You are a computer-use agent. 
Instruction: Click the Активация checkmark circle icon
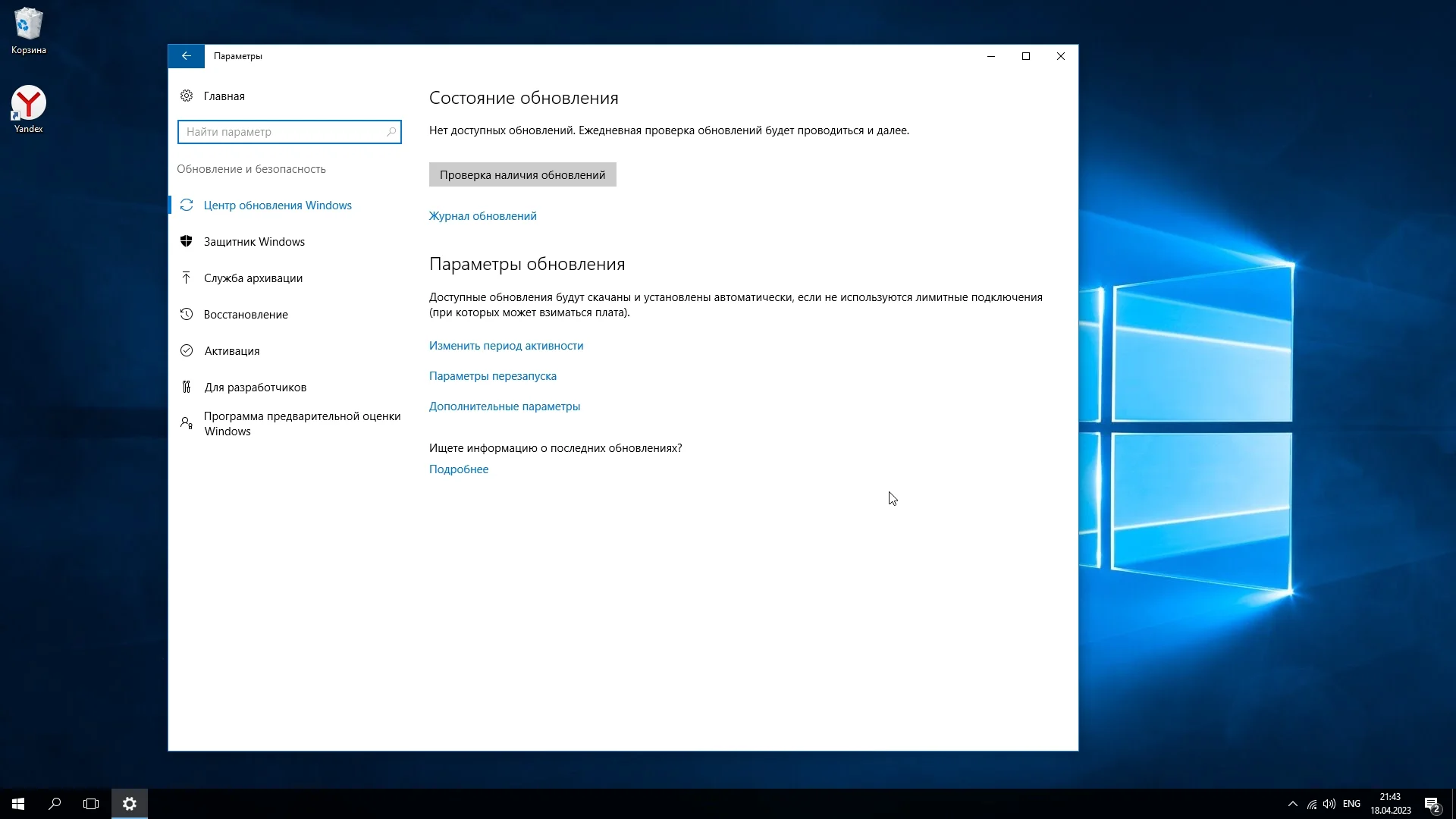tap(187, 350)
